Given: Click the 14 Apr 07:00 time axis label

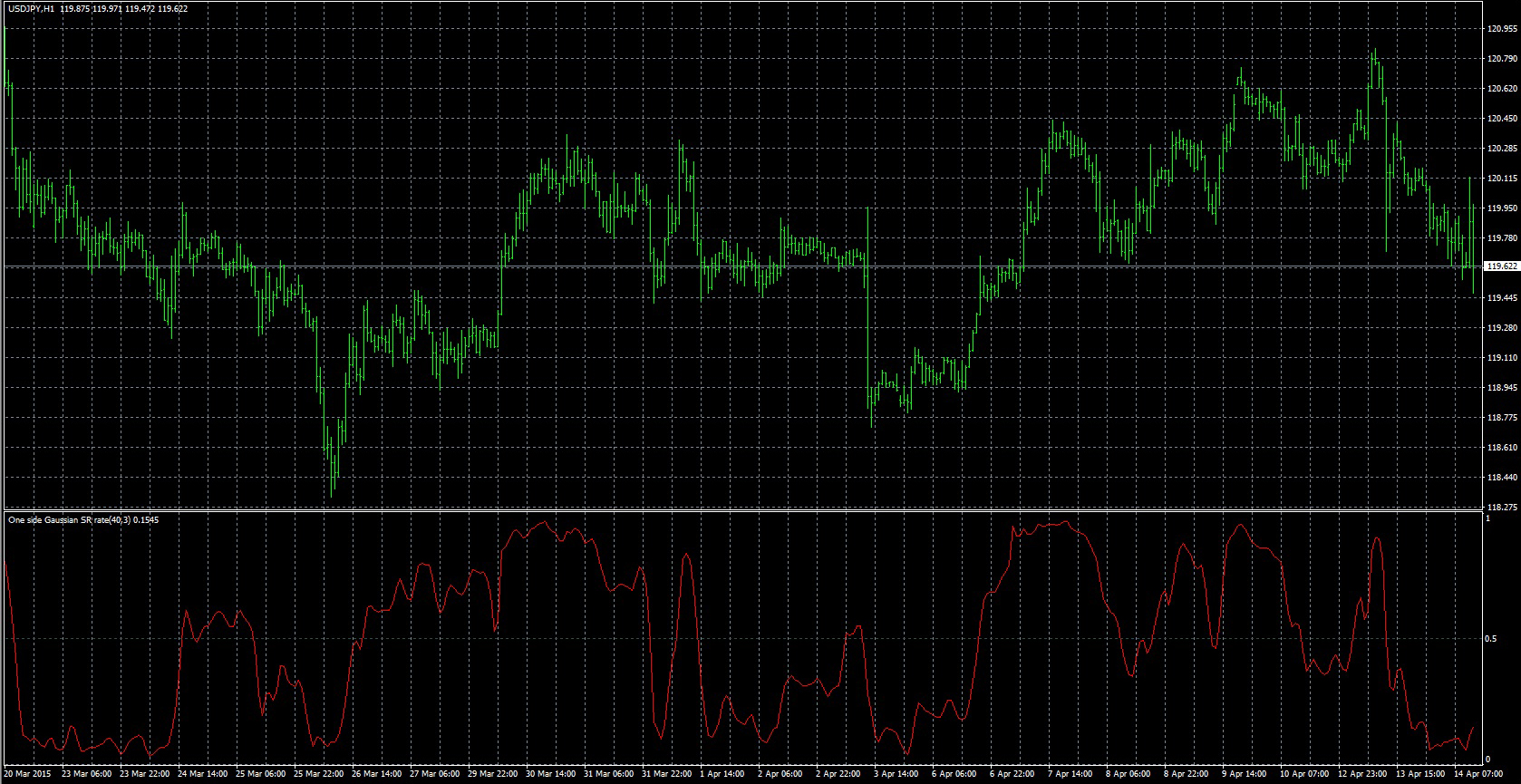Looking at the screenshot, I should [x=1478, y=775].
